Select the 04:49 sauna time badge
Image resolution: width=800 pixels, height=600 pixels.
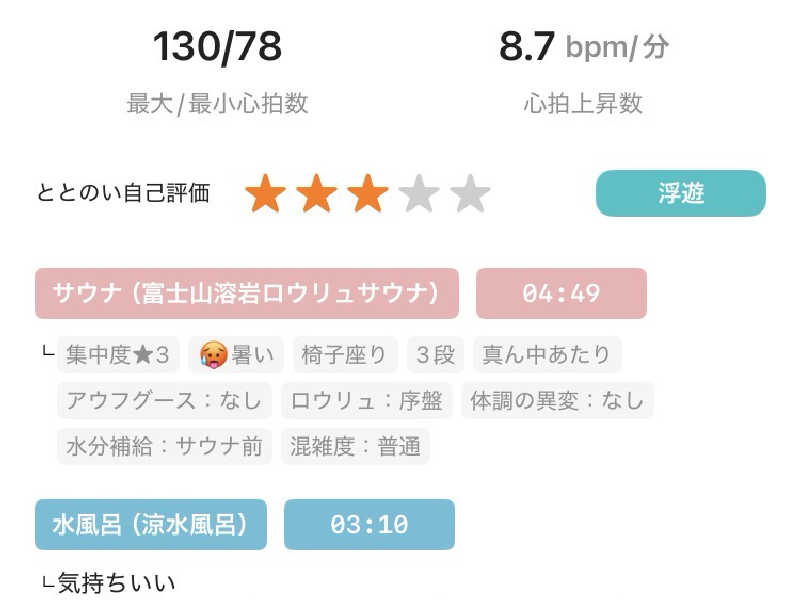[x=561, y=293]
